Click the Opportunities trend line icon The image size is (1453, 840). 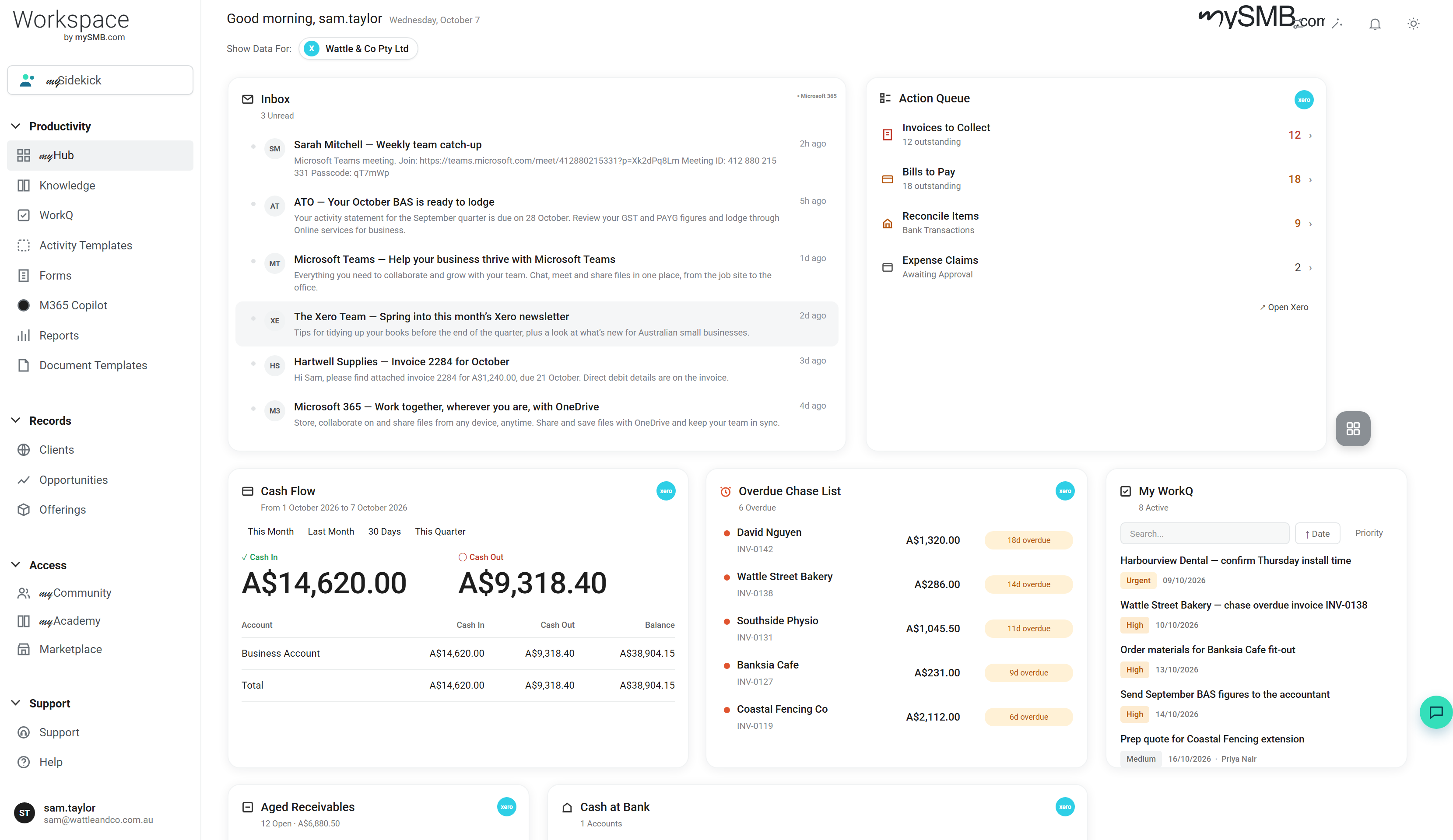pos(24,479)
